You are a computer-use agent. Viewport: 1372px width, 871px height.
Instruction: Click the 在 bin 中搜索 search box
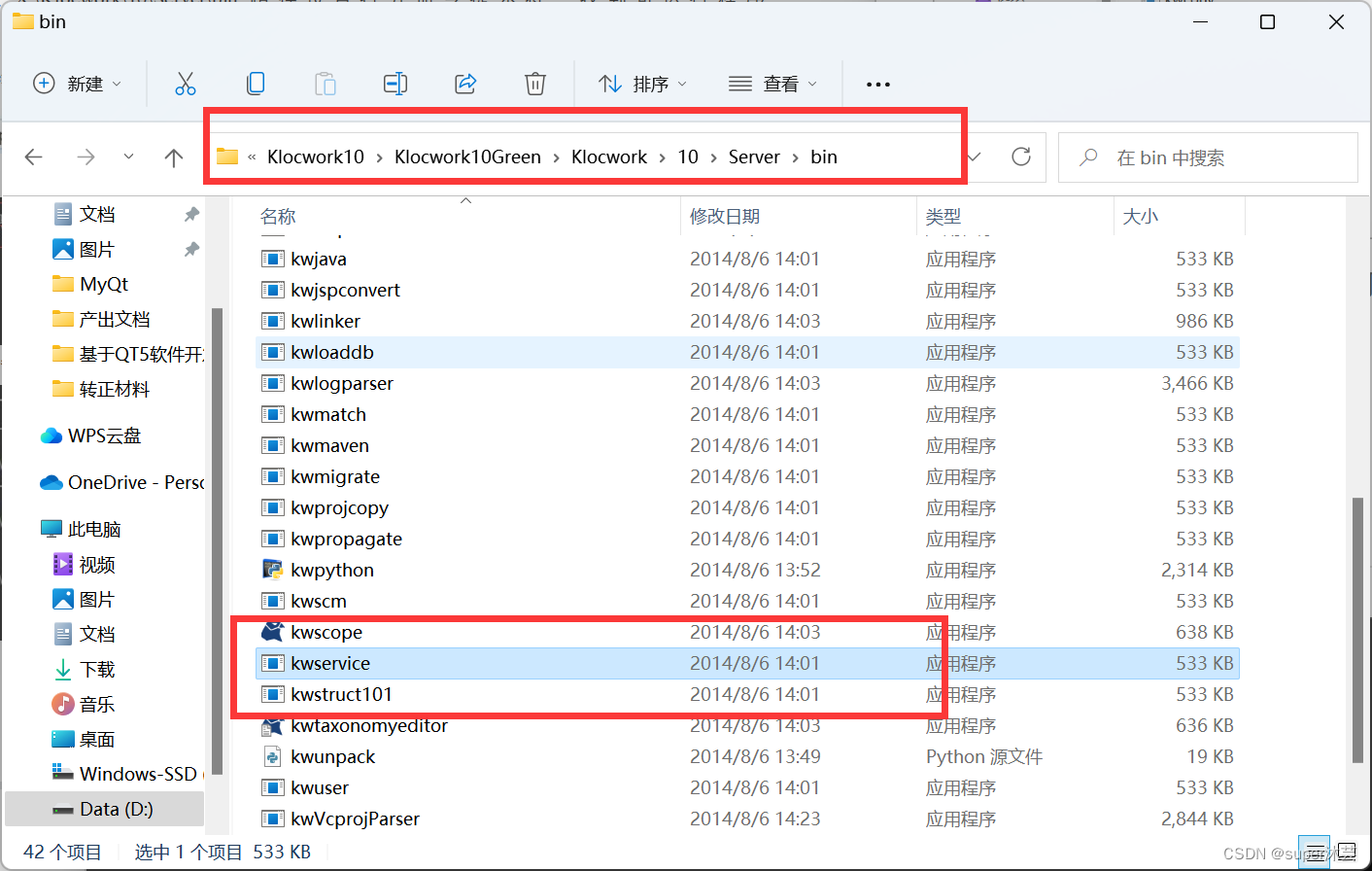tap(1208, 157)
